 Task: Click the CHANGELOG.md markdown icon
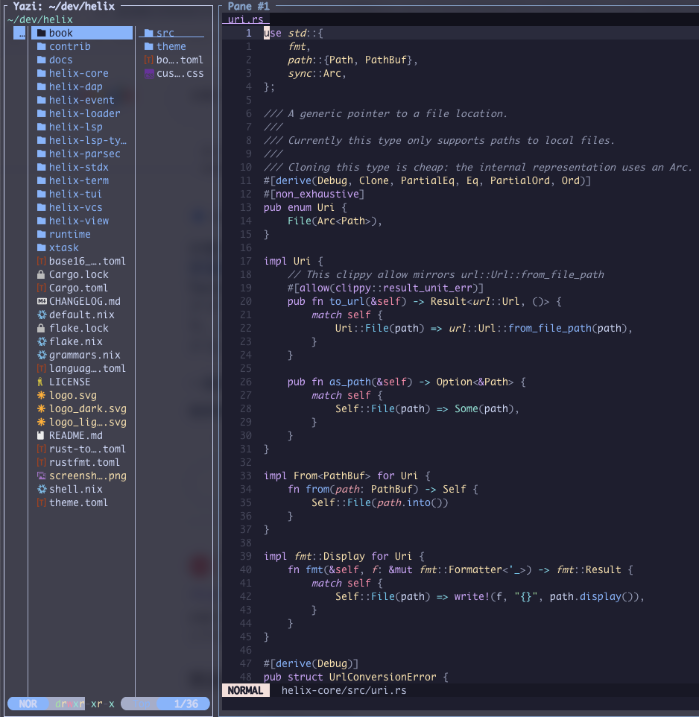point(42,301)
